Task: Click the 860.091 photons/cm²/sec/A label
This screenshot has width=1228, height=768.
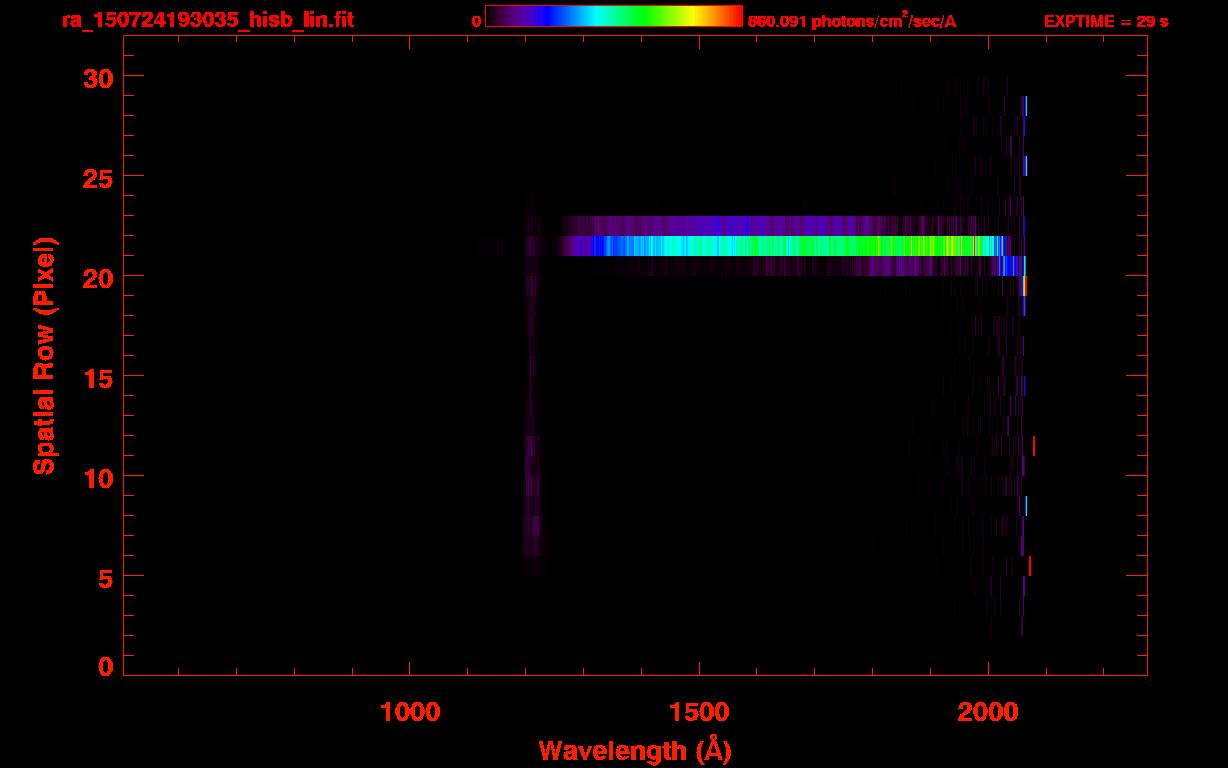Action: [x=852, y=21]
